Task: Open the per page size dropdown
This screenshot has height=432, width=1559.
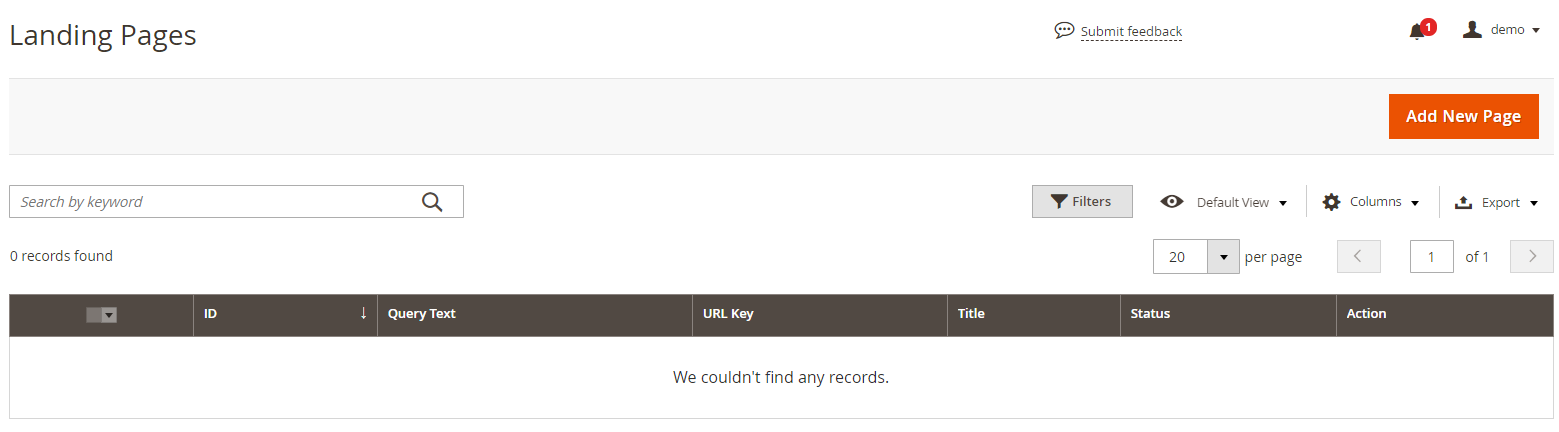Action: (x=1223, y=257)
